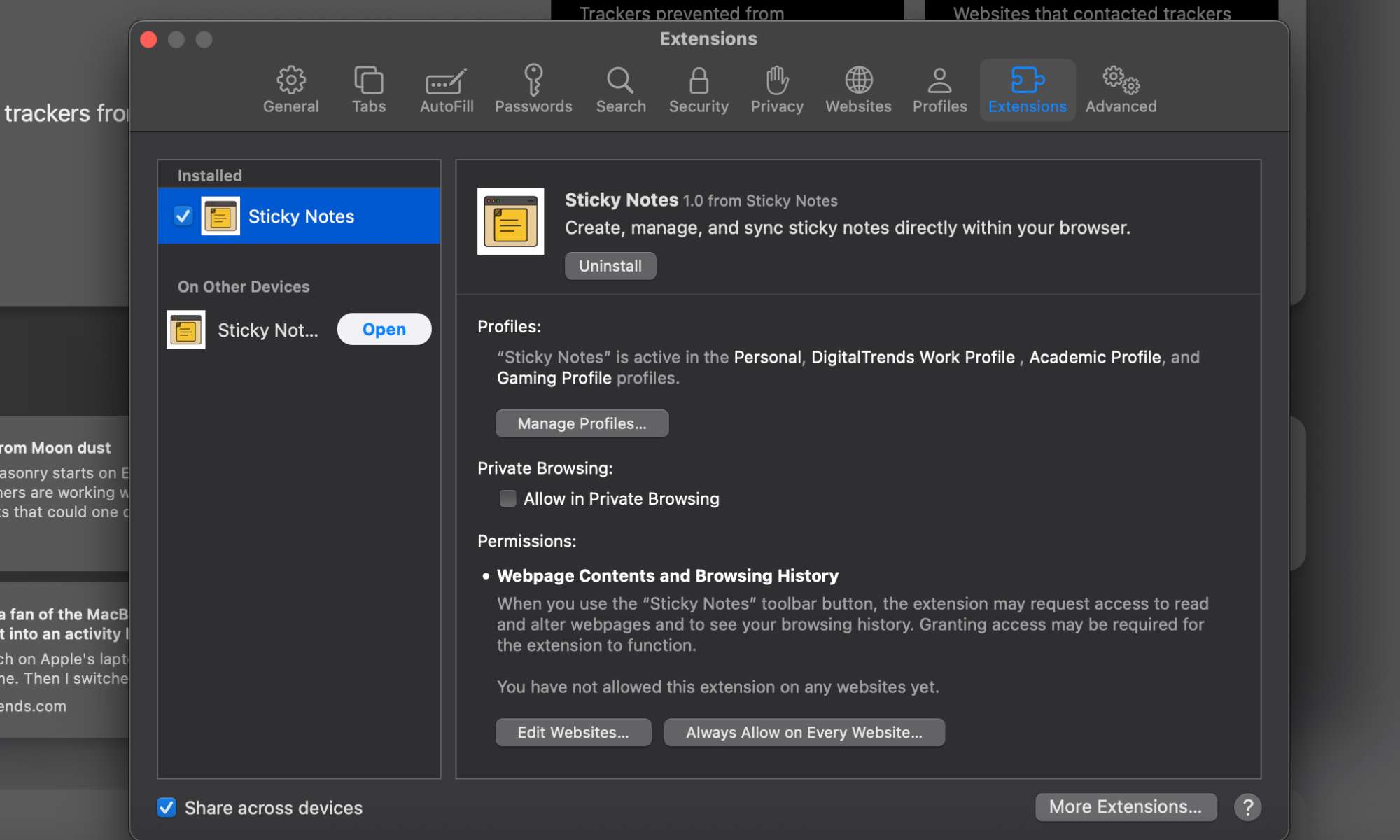Open Sticky Notes from other devices
1400x840 pixels.
point(384,329)
